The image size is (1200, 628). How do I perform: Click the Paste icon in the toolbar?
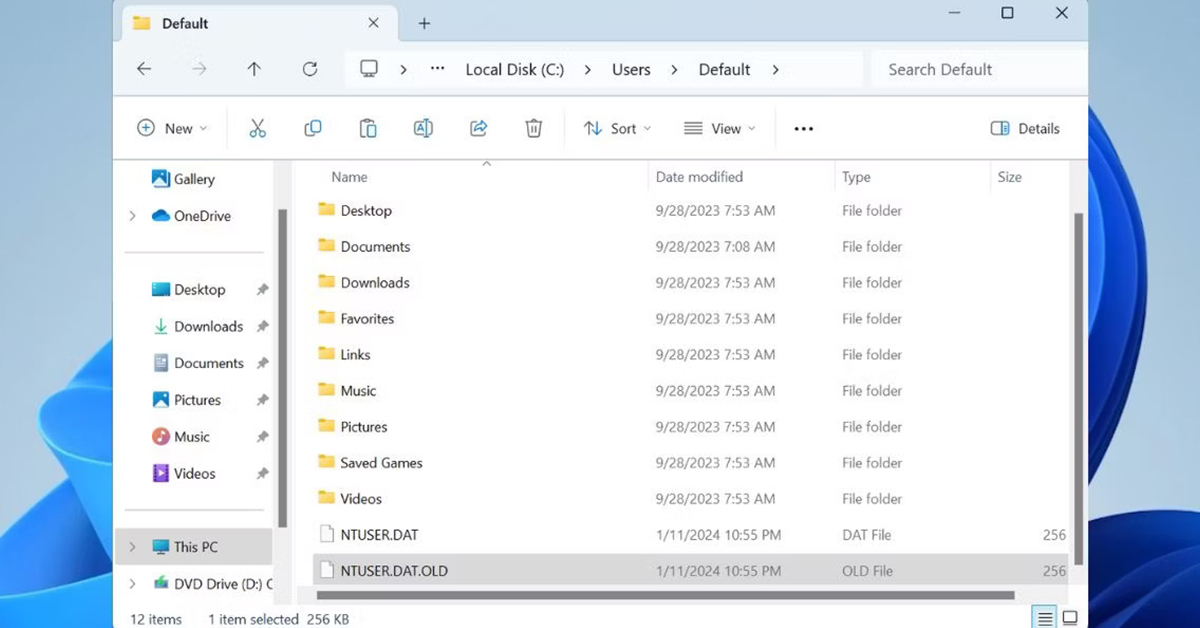[367, 128]
